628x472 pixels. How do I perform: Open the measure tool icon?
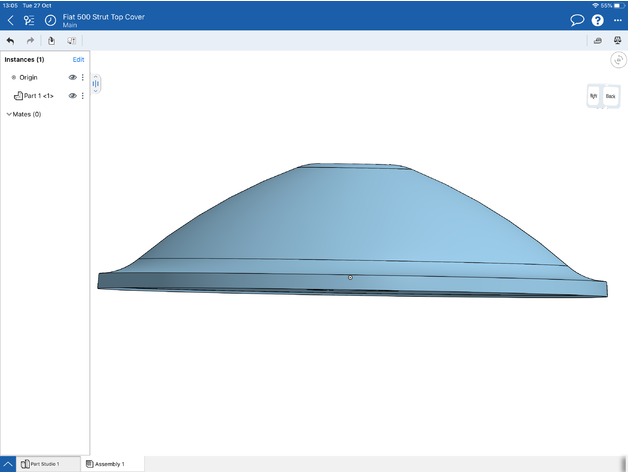point(598,40)
